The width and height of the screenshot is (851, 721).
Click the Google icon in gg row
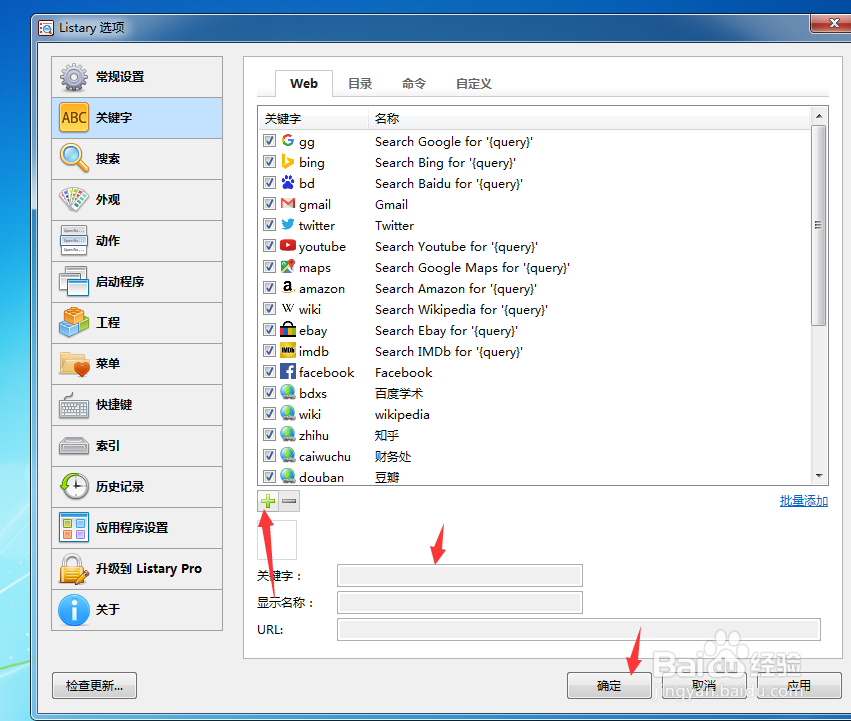click(x=288, y=141)
